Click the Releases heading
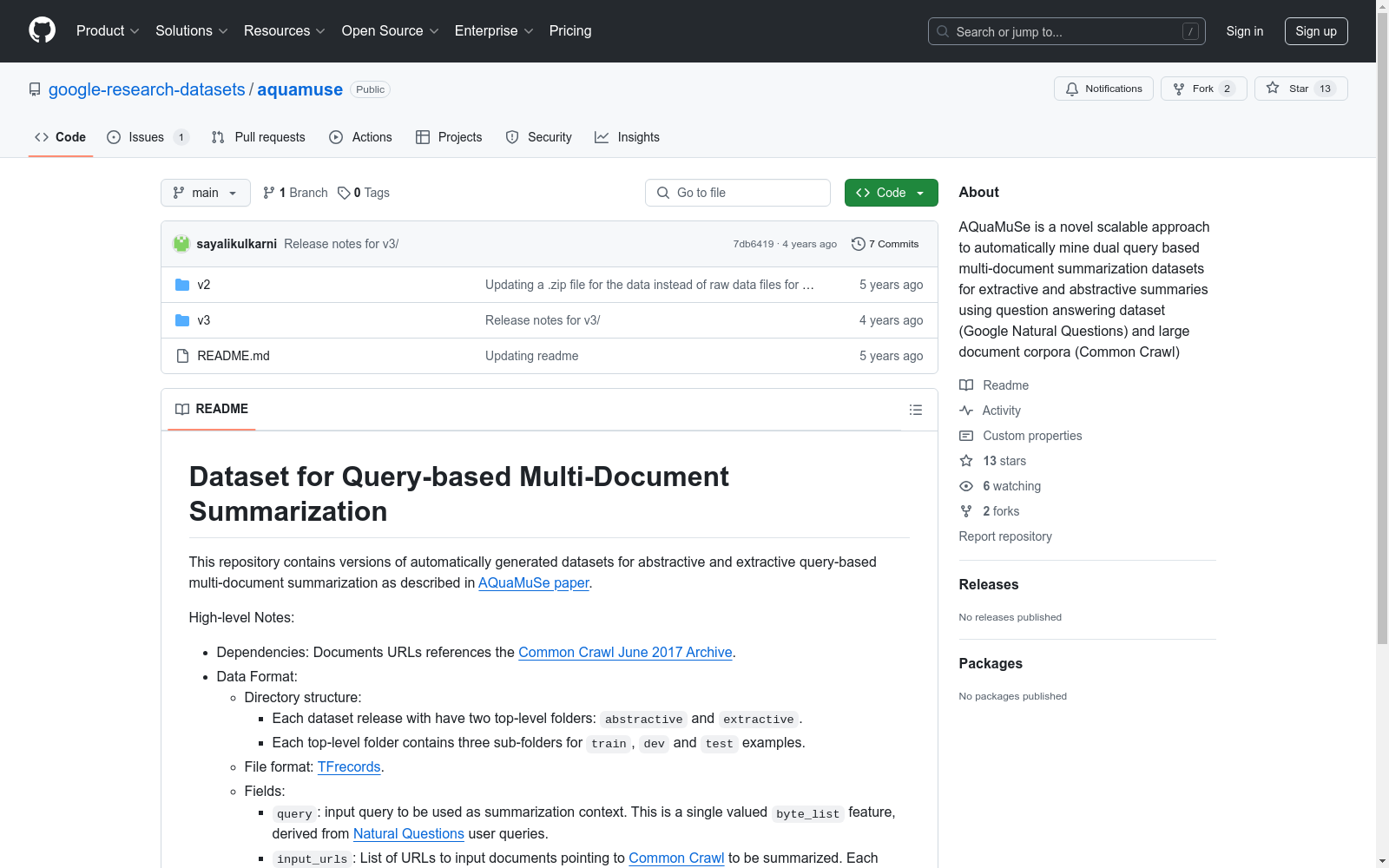This screenshot has height=868, width=1389. 989,584
